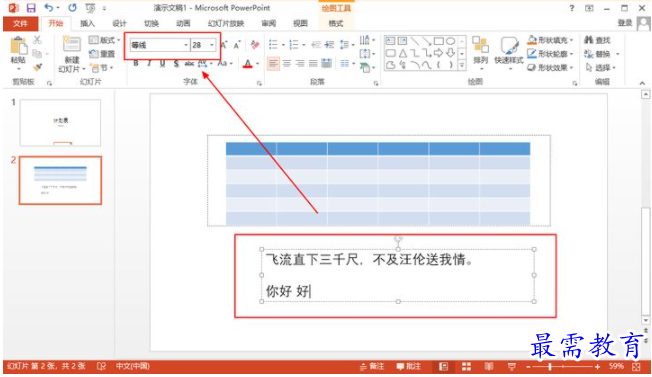
Task: Open the Section (节) dropdown
Action: click(102, 67)
